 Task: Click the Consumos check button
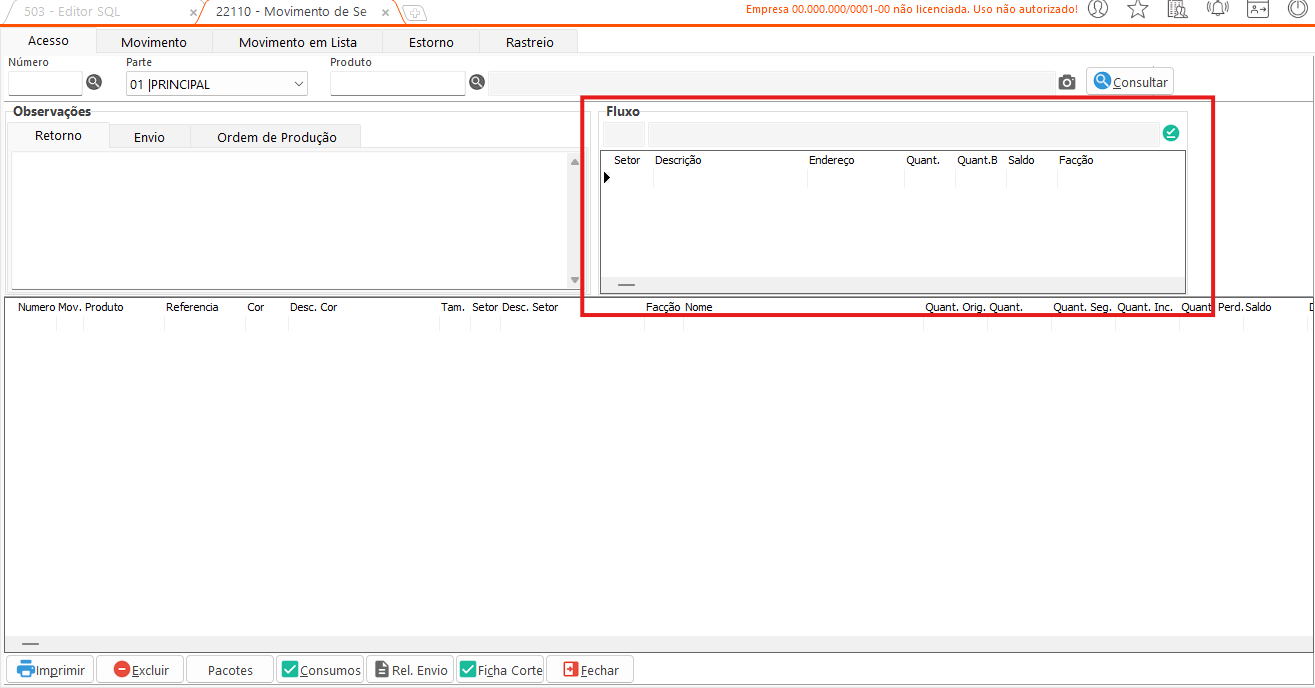click(320, 670)
